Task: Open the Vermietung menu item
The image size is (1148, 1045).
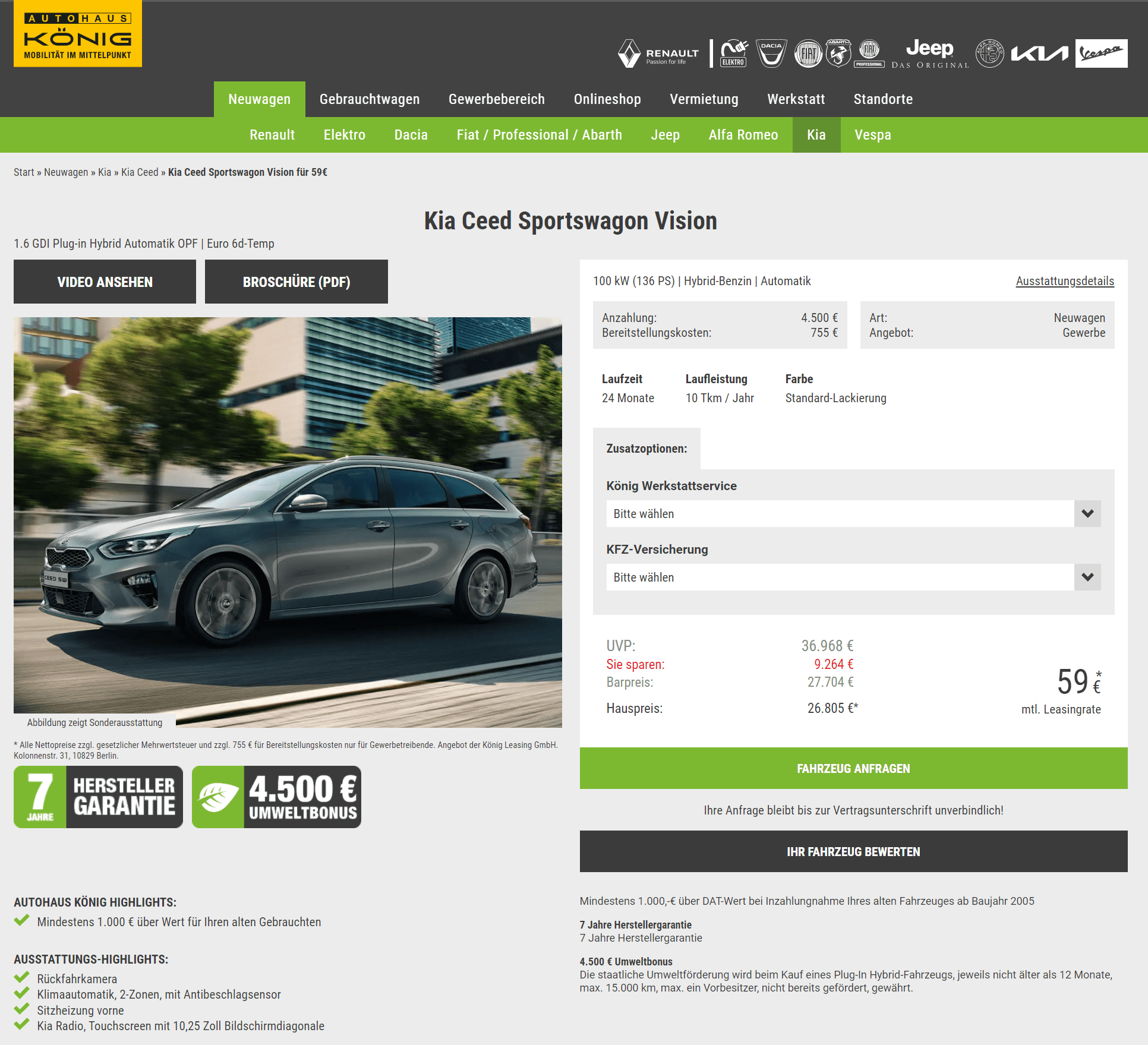Action: click(x=704, y=99)
